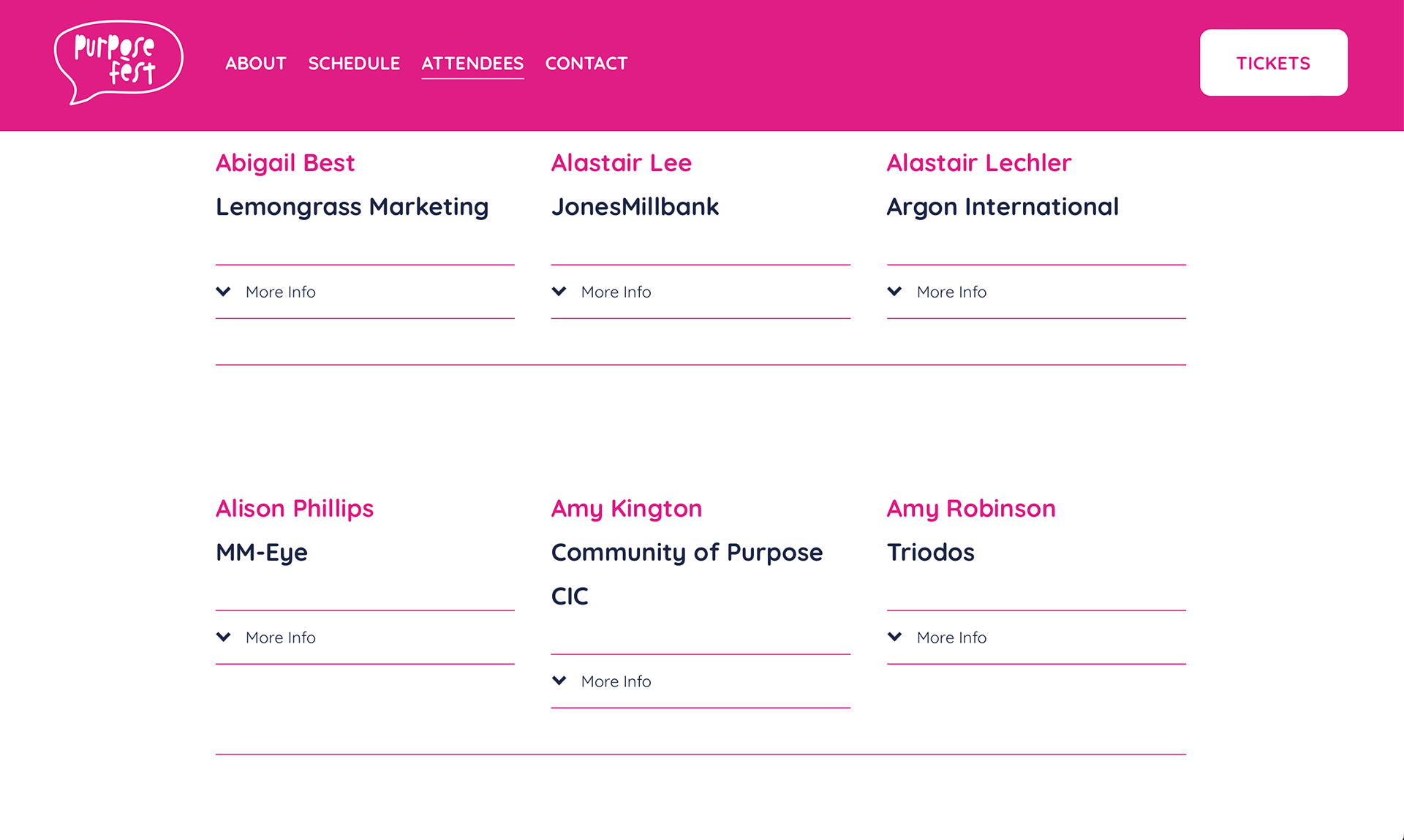Expand More Info for JonesMillbank attendee
This screenshot has height=840, width=1404.
[701, 292]
